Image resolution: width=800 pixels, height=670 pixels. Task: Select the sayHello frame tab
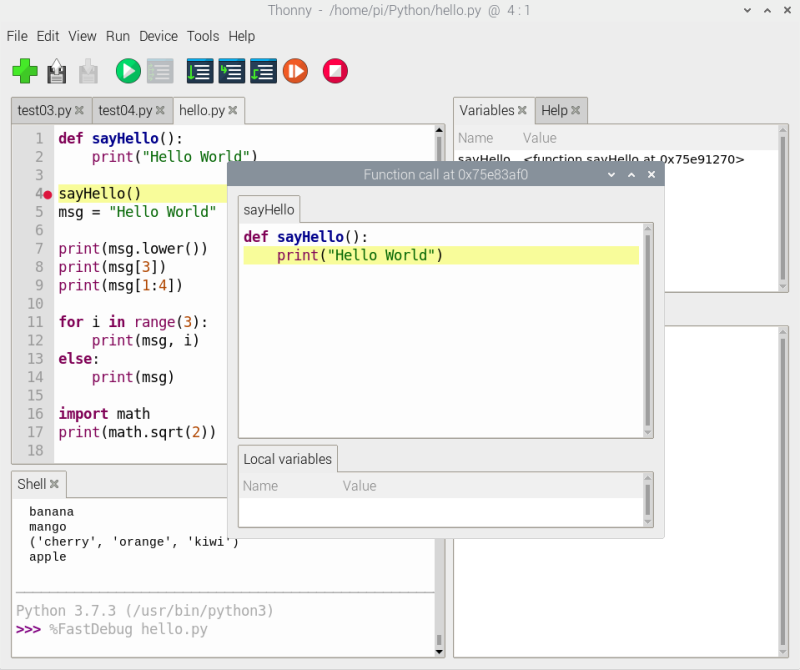click(x=268, y=210)
